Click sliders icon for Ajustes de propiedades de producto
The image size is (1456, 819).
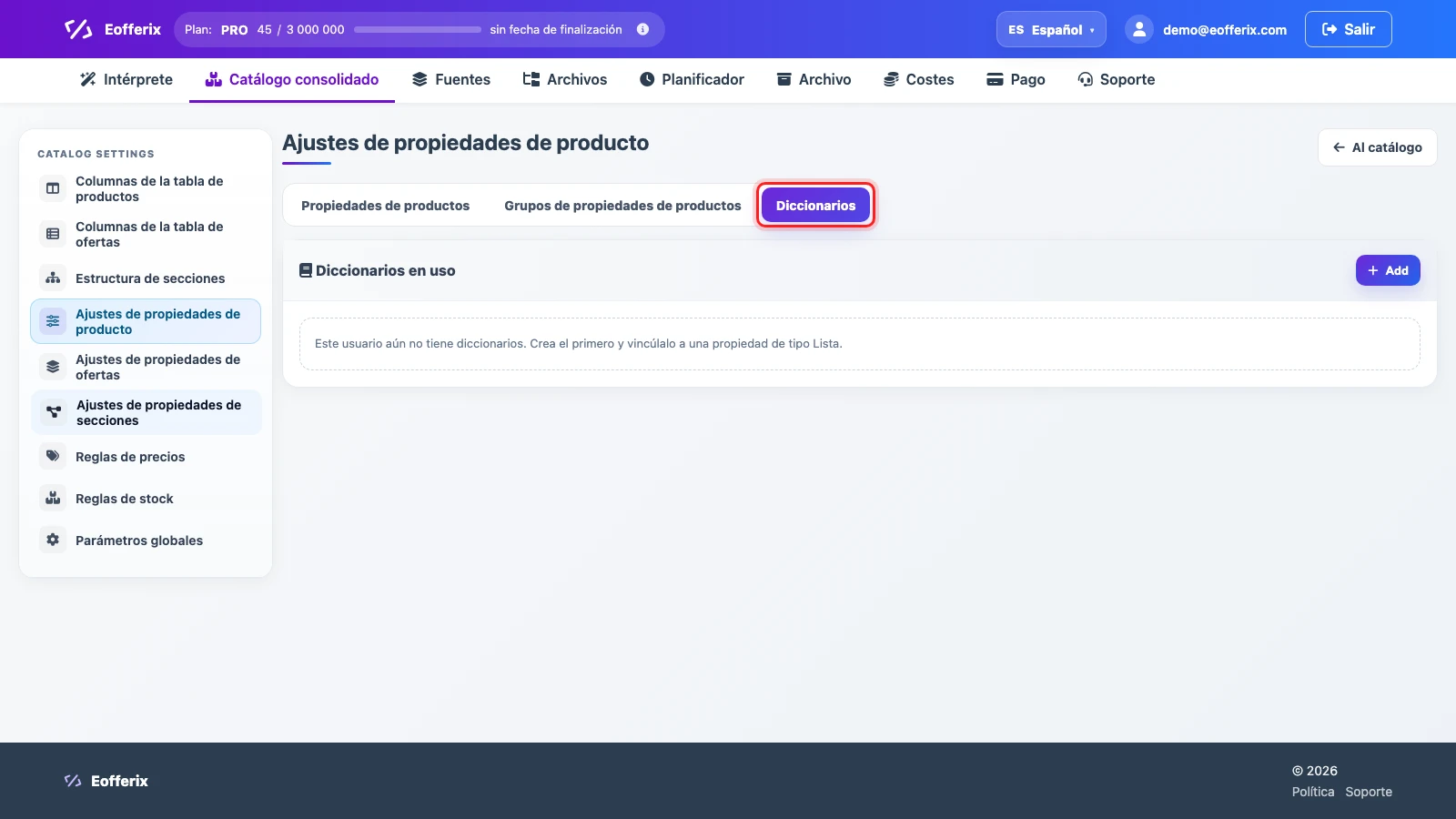pos(53,321)
